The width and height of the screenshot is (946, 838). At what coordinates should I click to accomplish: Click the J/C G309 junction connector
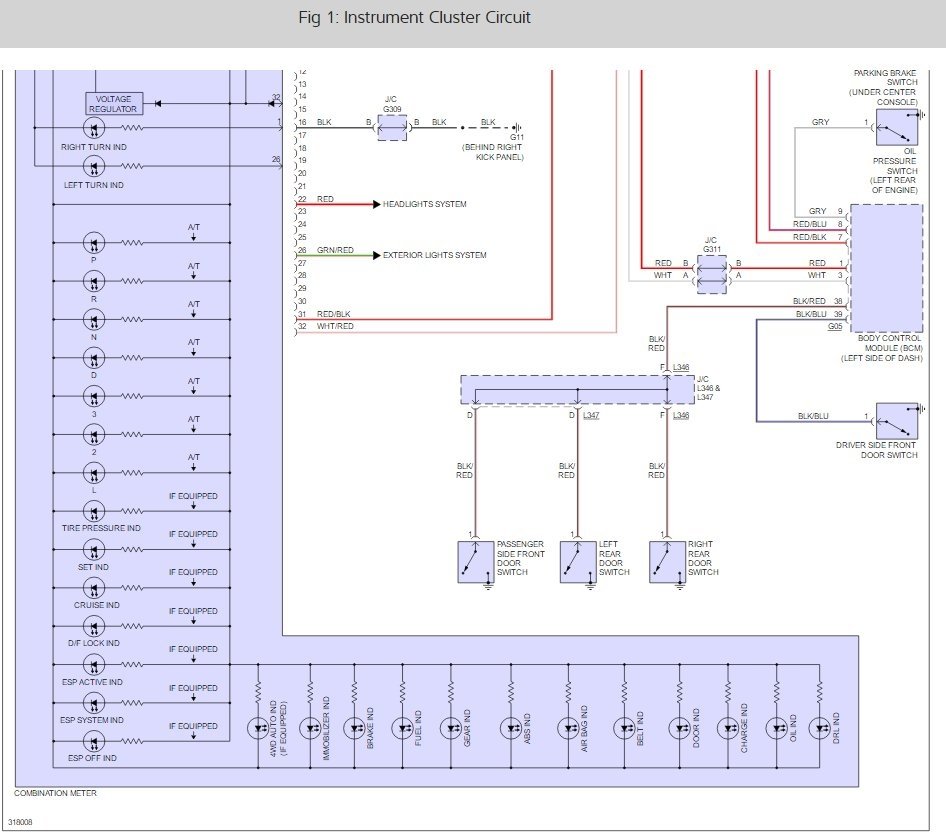[392, 128]
